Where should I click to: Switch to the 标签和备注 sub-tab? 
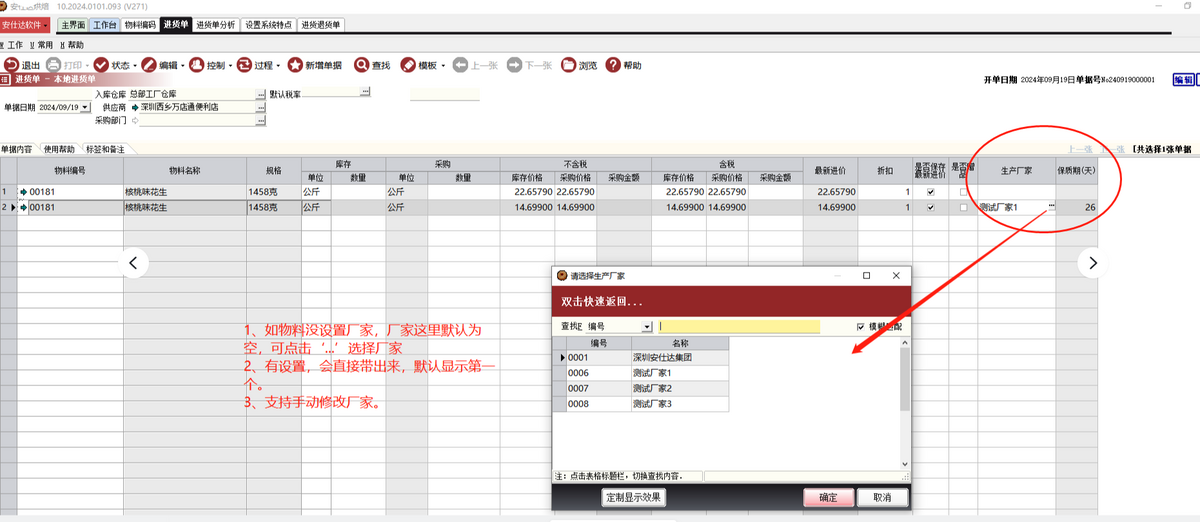[105, 148]
